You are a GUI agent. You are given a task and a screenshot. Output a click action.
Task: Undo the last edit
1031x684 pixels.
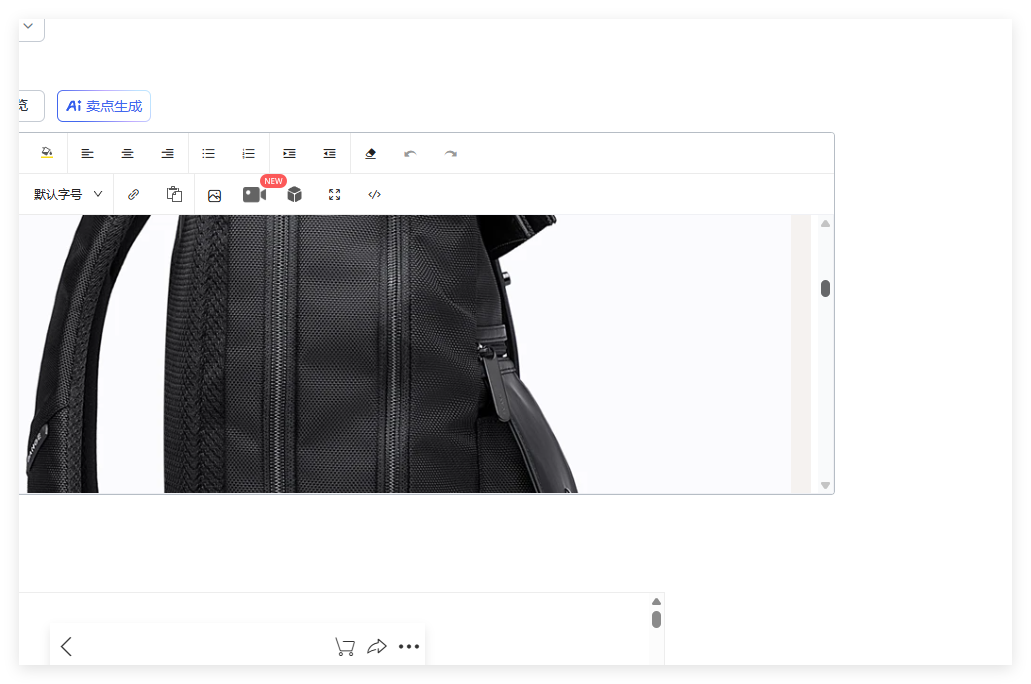tap(410, 153)
